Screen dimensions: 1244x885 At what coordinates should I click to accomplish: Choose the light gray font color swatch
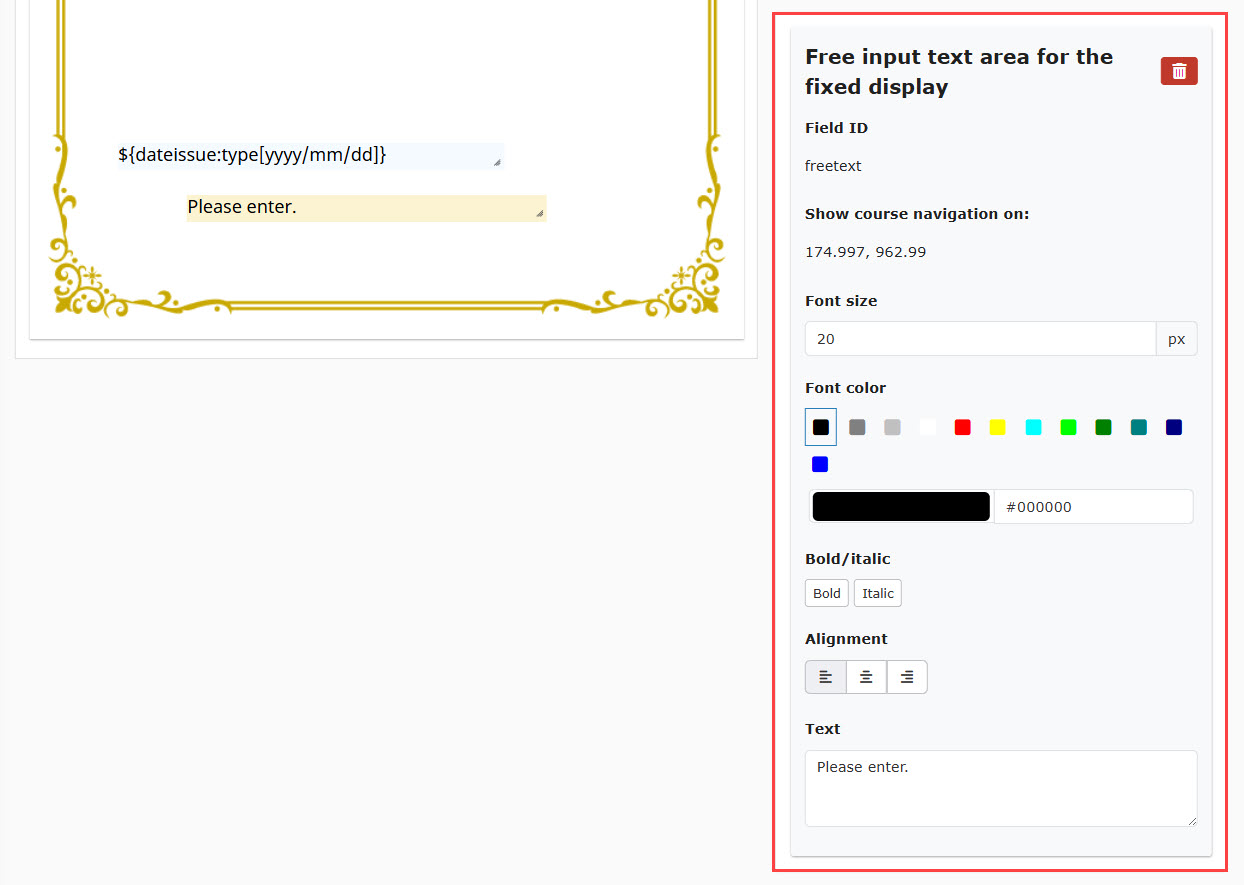point(892,427)
